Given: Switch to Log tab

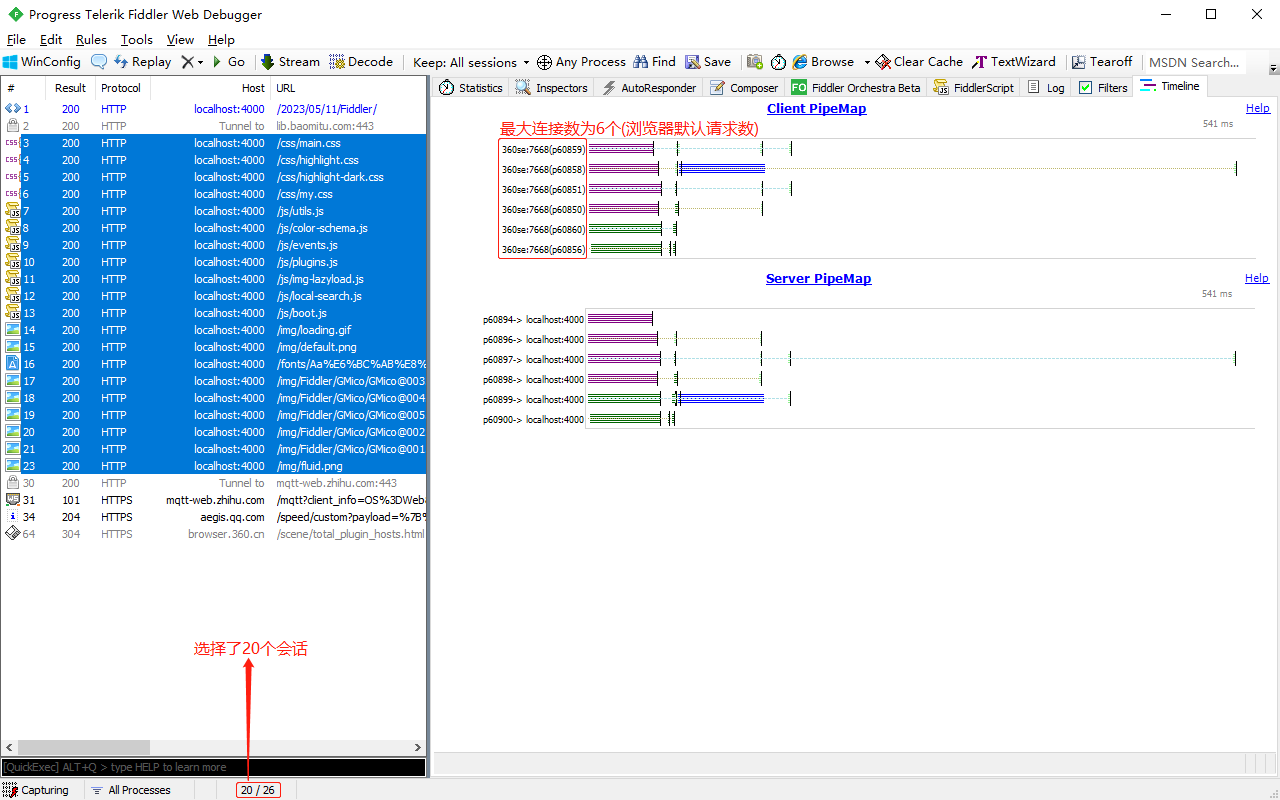Looking at the screenshot, I should click(1046, 88).
